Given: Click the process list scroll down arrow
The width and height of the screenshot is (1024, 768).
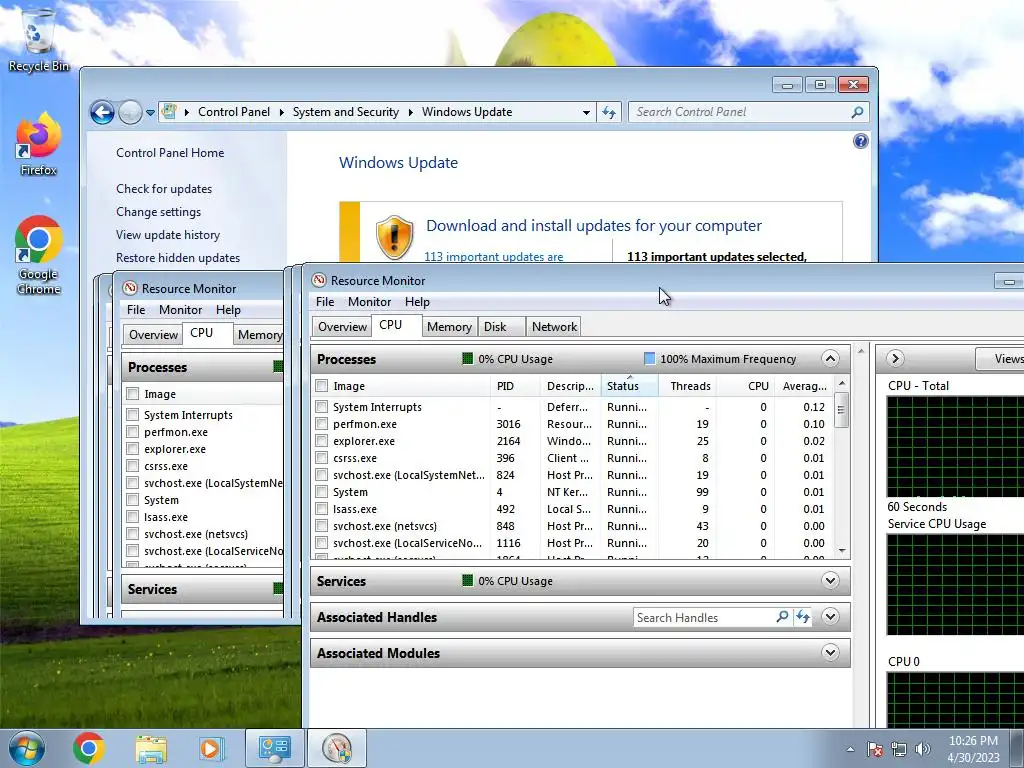Looking at the screenshot, I should pyautogui.click(x=842, y=551).
